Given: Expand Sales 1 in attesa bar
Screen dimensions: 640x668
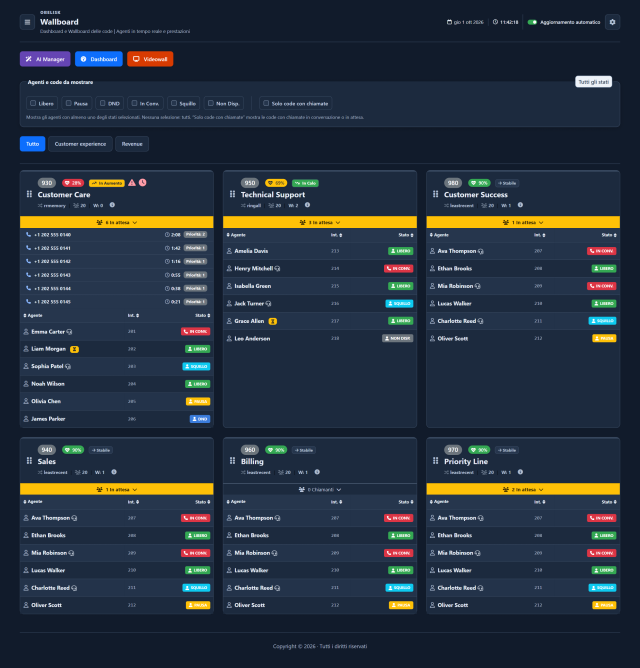Looking at the screenshot, I should tap(117, 489).
